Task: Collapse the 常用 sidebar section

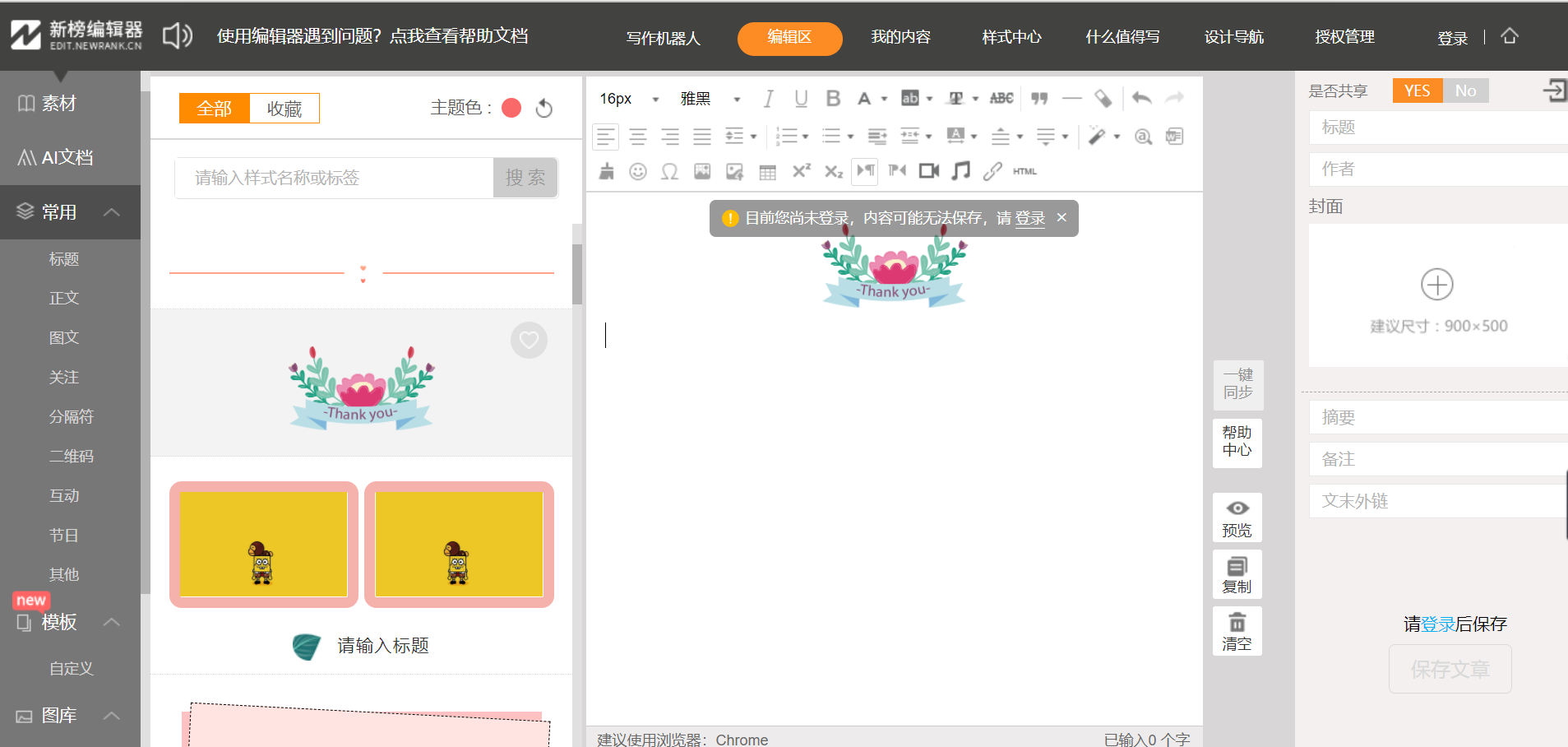Action: pyautogui.click(x=112, y=212)
